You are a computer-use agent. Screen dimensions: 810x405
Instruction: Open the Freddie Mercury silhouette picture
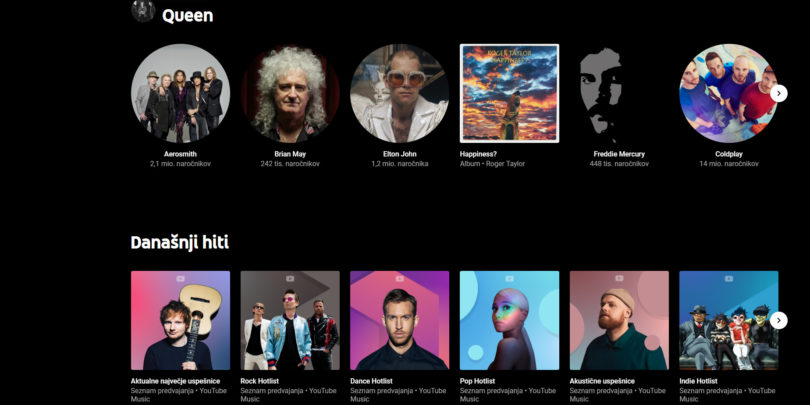point(619,93)
